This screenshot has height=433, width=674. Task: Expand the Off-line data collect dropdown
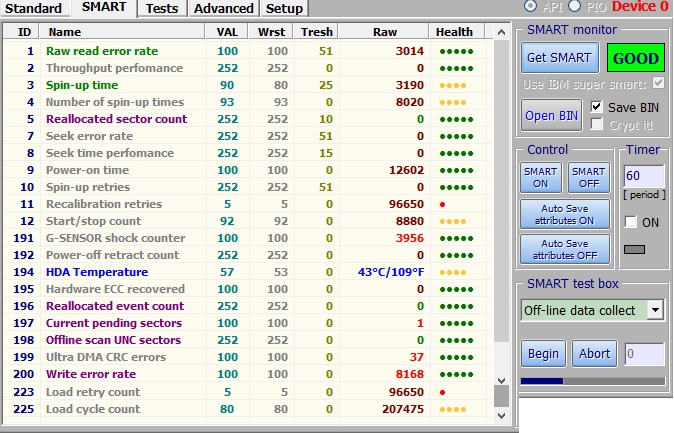(x=655, y=310)
